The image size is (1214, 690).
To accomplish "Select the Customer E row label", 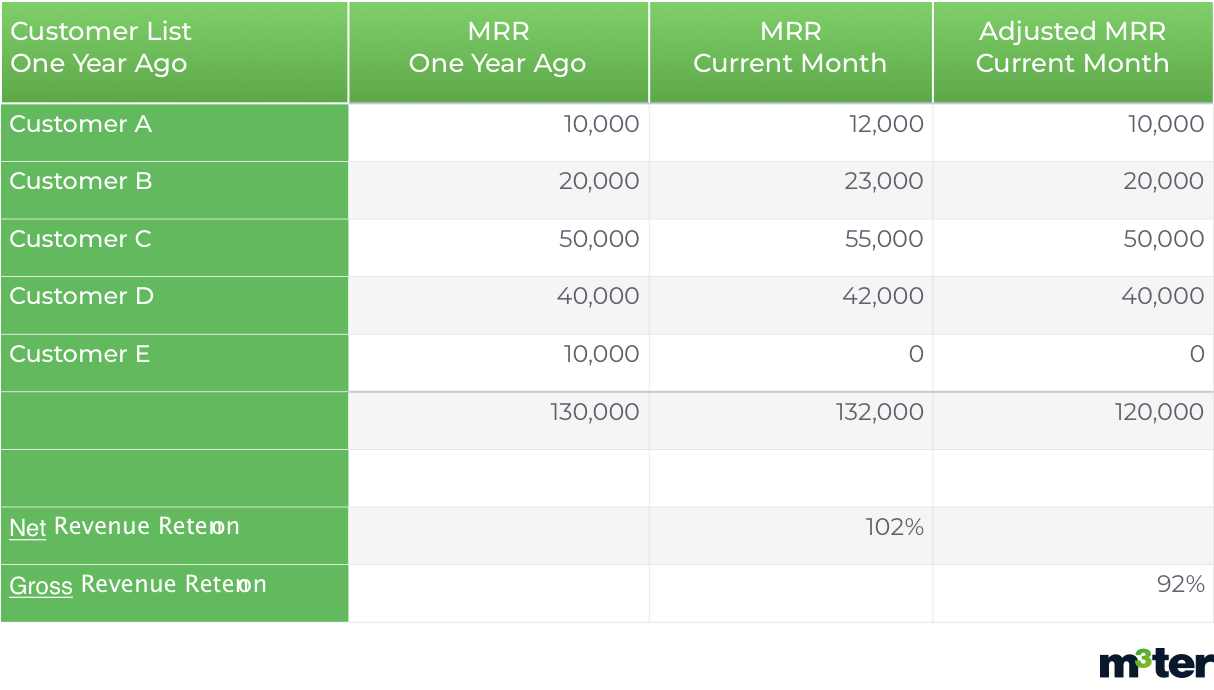I will (x=80, y=355).
